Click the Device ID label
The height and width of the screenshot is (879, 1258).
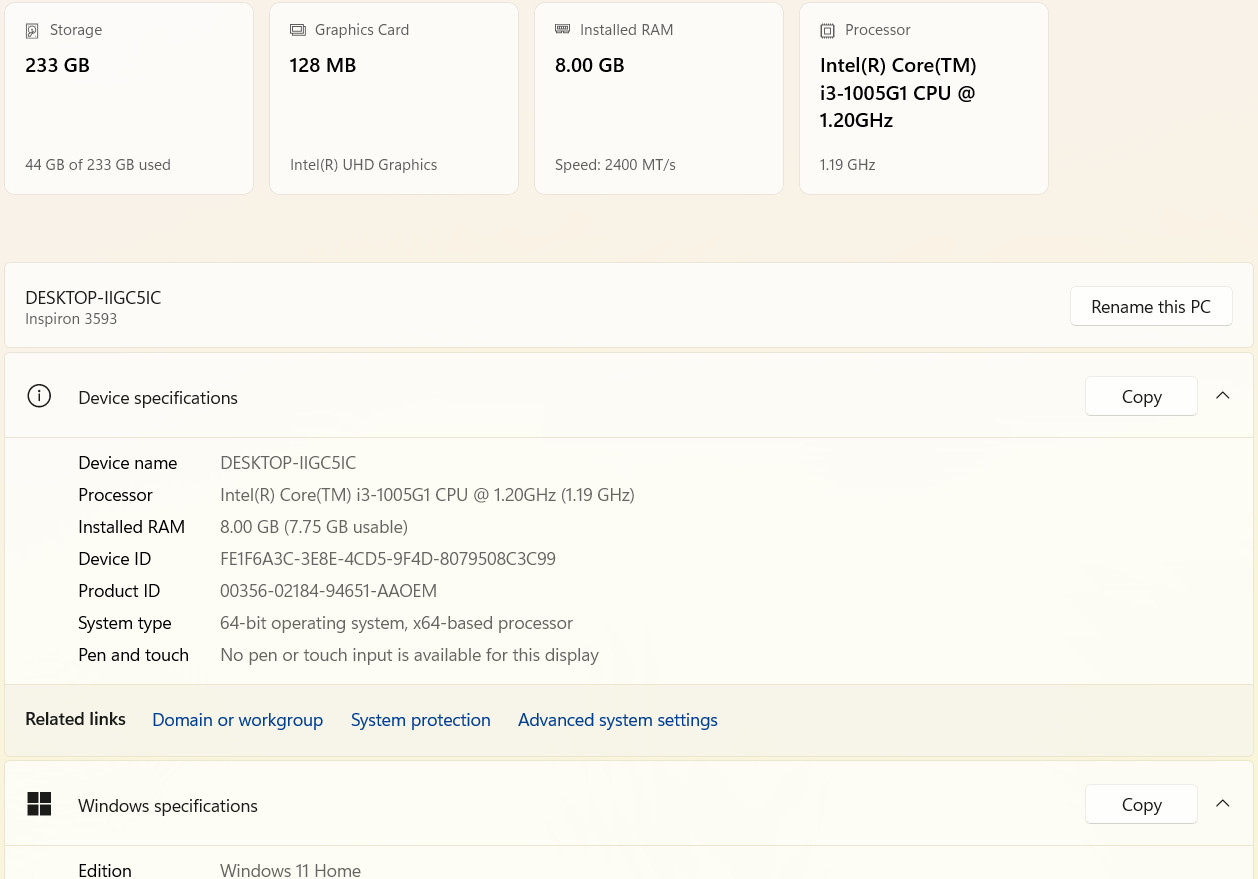pyautogui.click(x=114, y=559)
